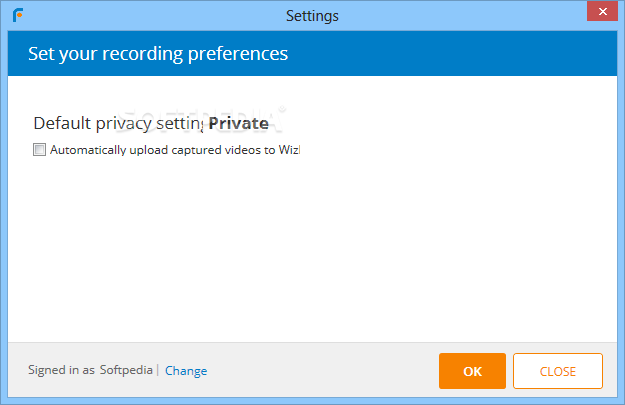Screen dimensions: 625x405
Task: Click the word 'preferences' in the blue header
Action: 238,55
